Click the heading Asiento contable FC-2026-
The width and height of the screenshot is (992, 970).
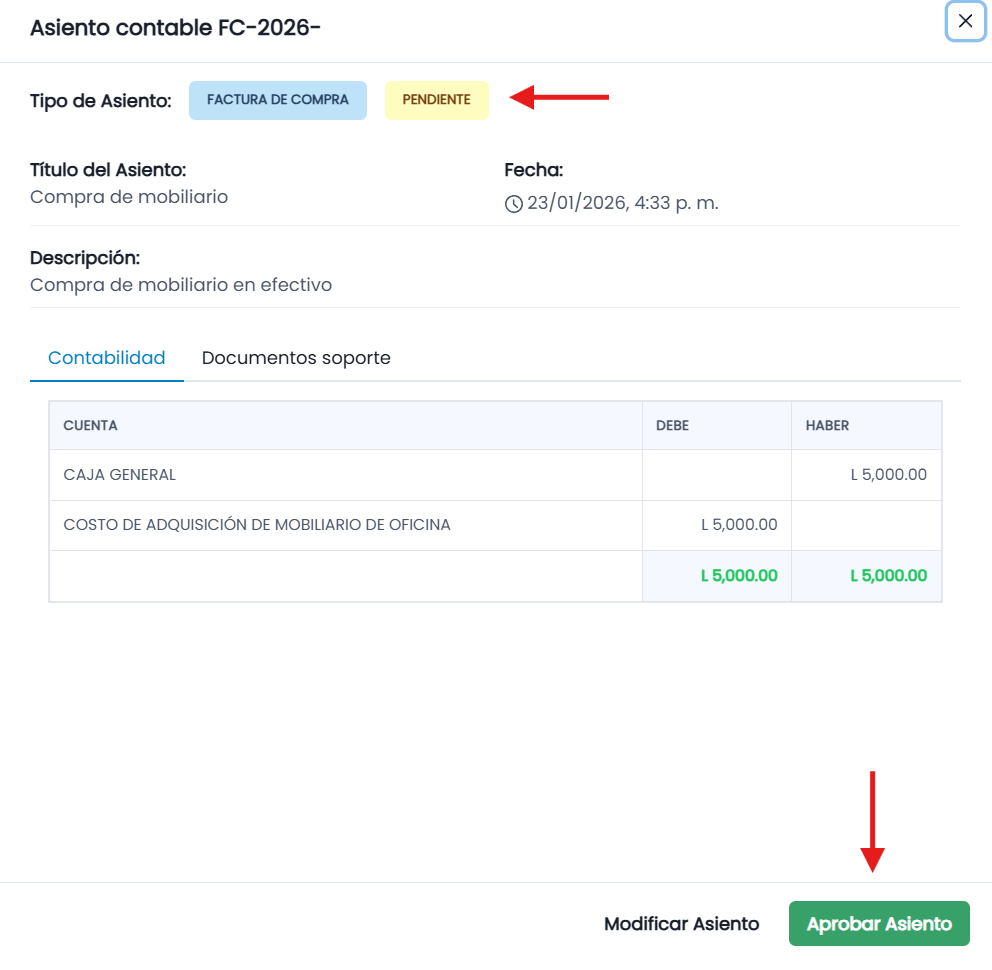coord(175,28)
